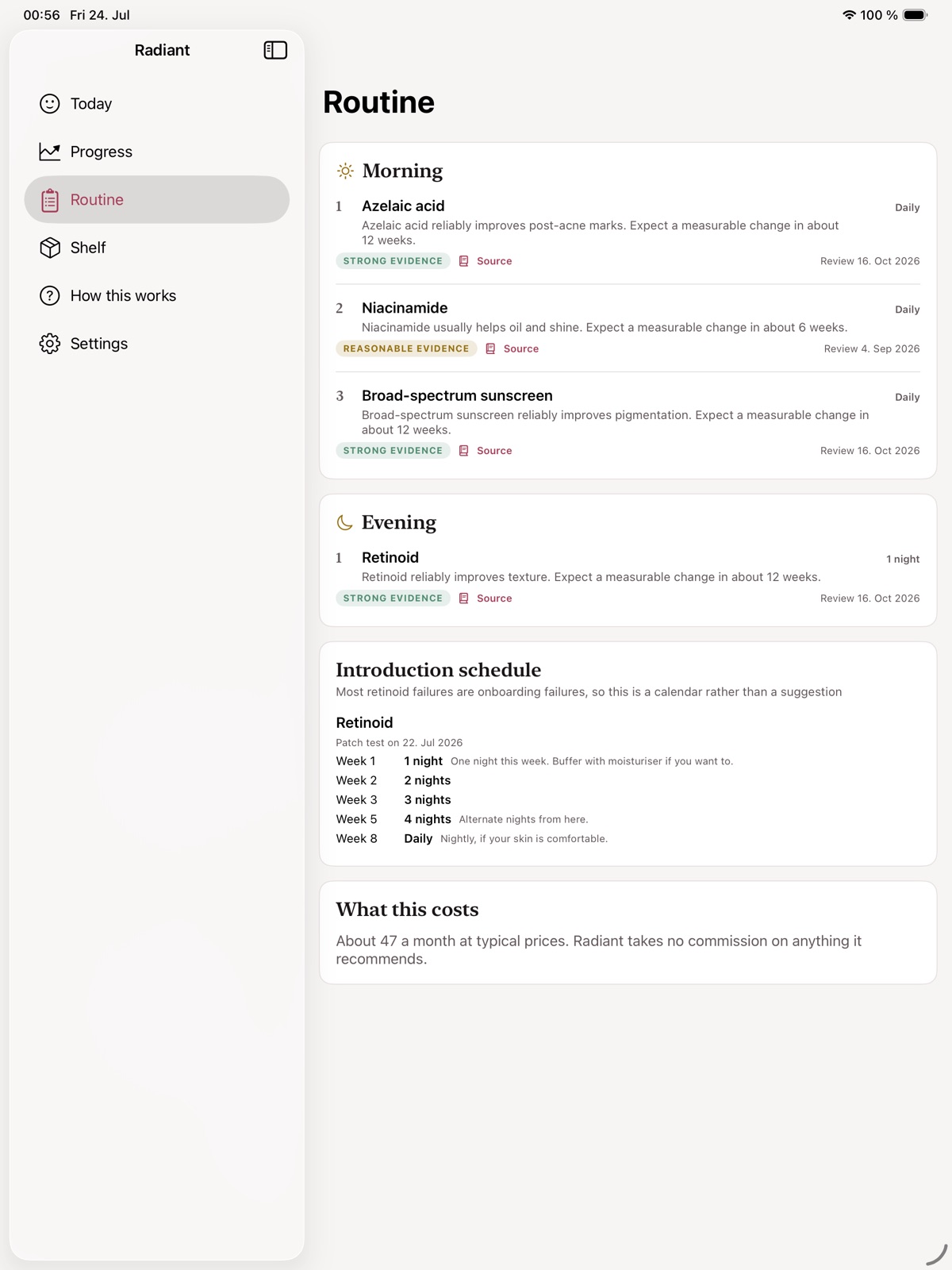Image resolution: width=952 pixels, height=1270 pixels.
Task: Select the Retinoid evening step
Action: 628,578
